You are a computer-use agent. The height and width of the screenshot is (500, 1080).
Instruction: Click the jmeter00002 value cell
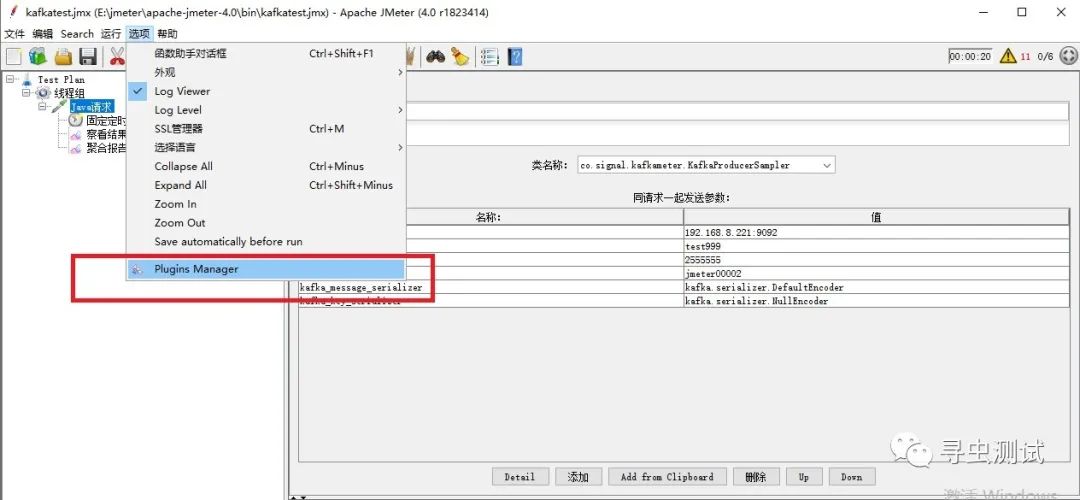click(x=876, y=273)
